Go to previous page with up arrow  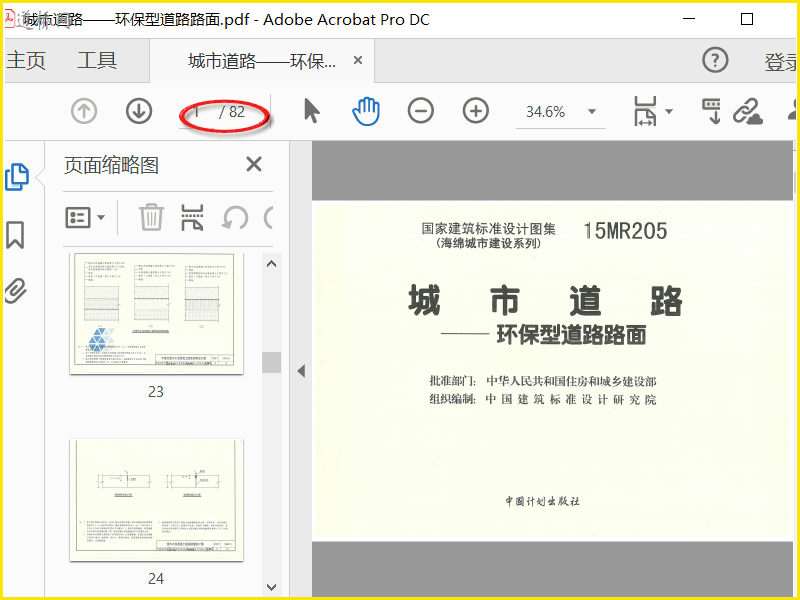coord(84,111)
